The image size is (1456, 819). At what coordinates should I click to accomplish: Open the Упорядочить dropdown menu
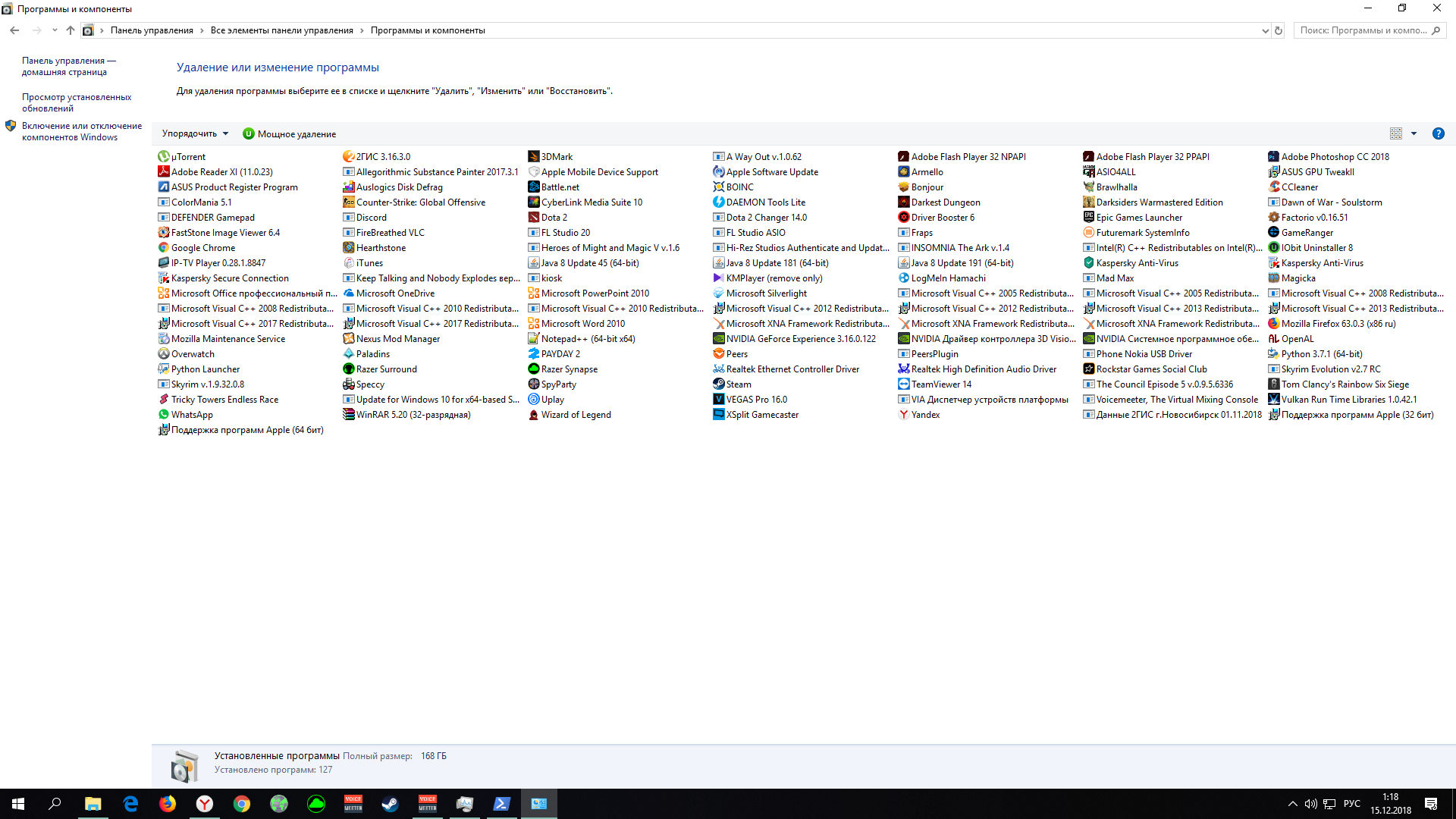coord(195,133)
